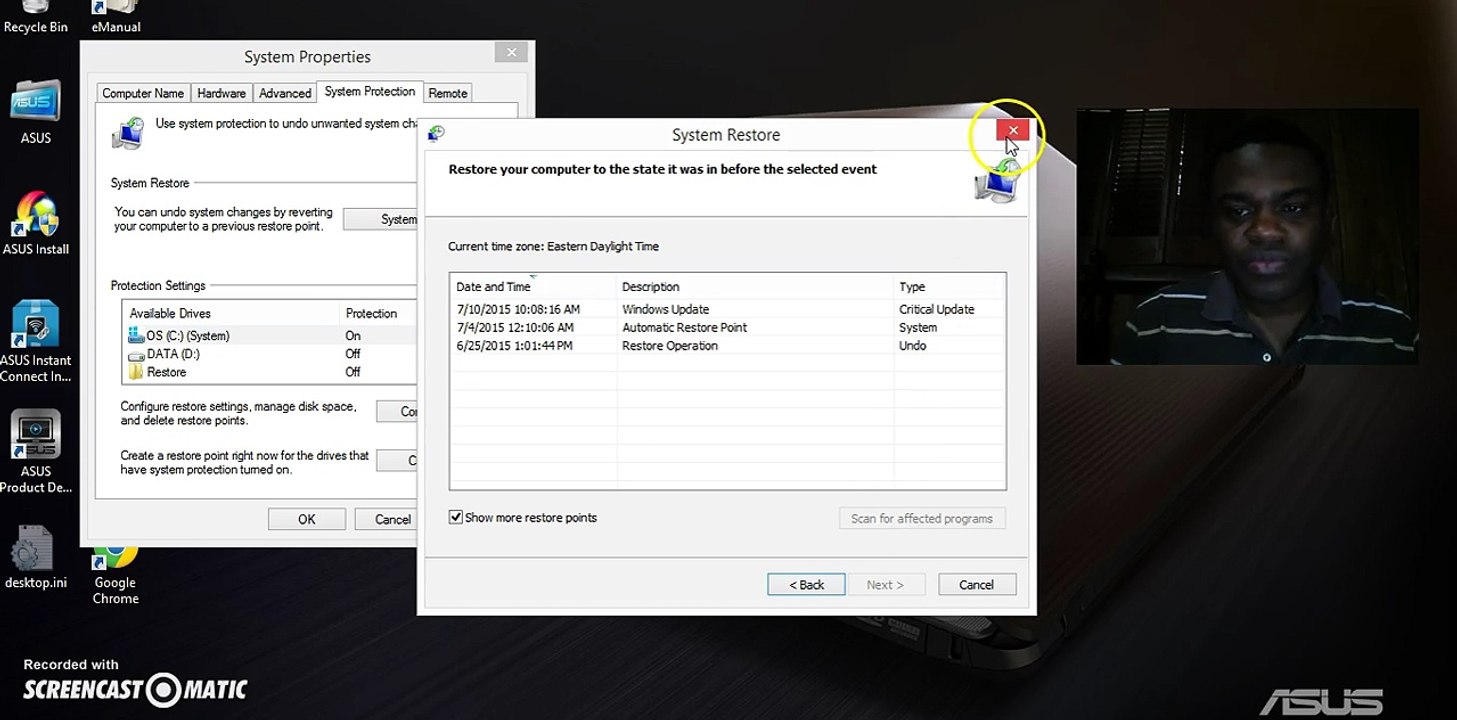
Task: Launch the ASUS Install desktop shortcut
Action: [36, 222]
